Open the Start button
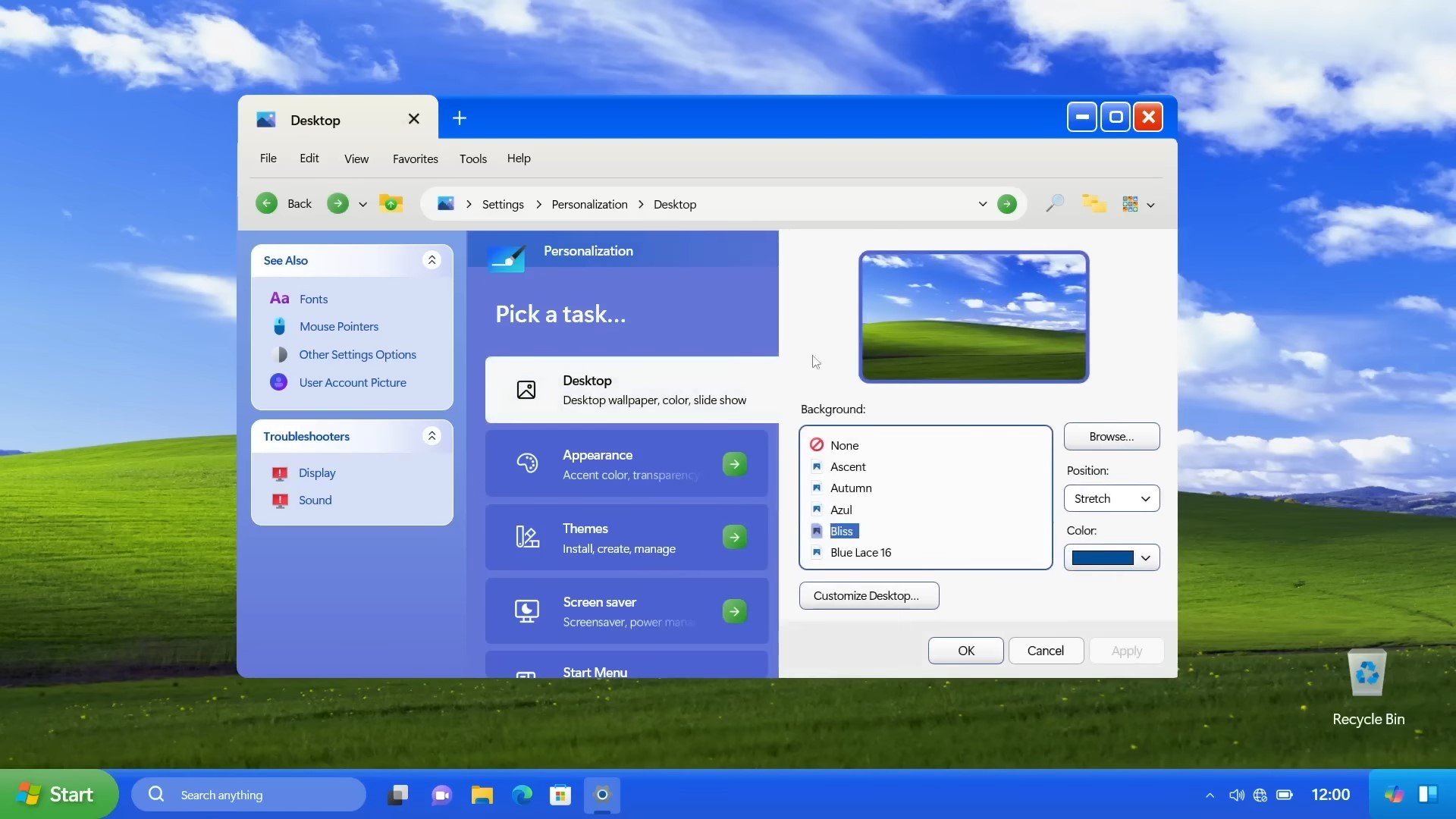 pos(59,794)
